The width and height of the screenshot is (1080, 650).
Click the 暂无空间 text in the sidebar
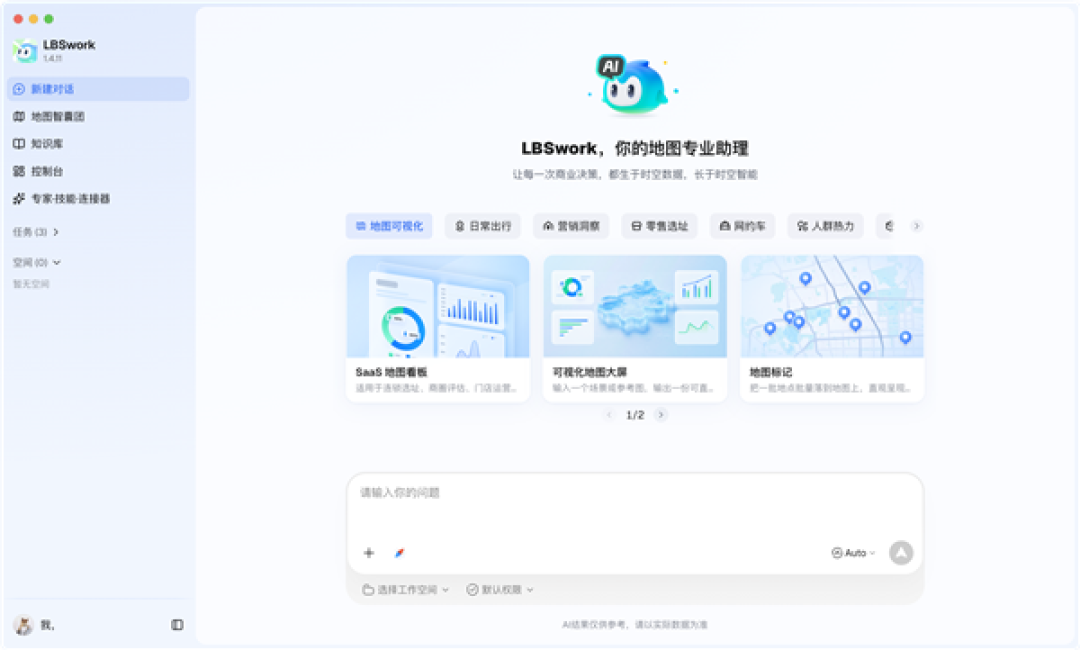click(x=31, y=284)
